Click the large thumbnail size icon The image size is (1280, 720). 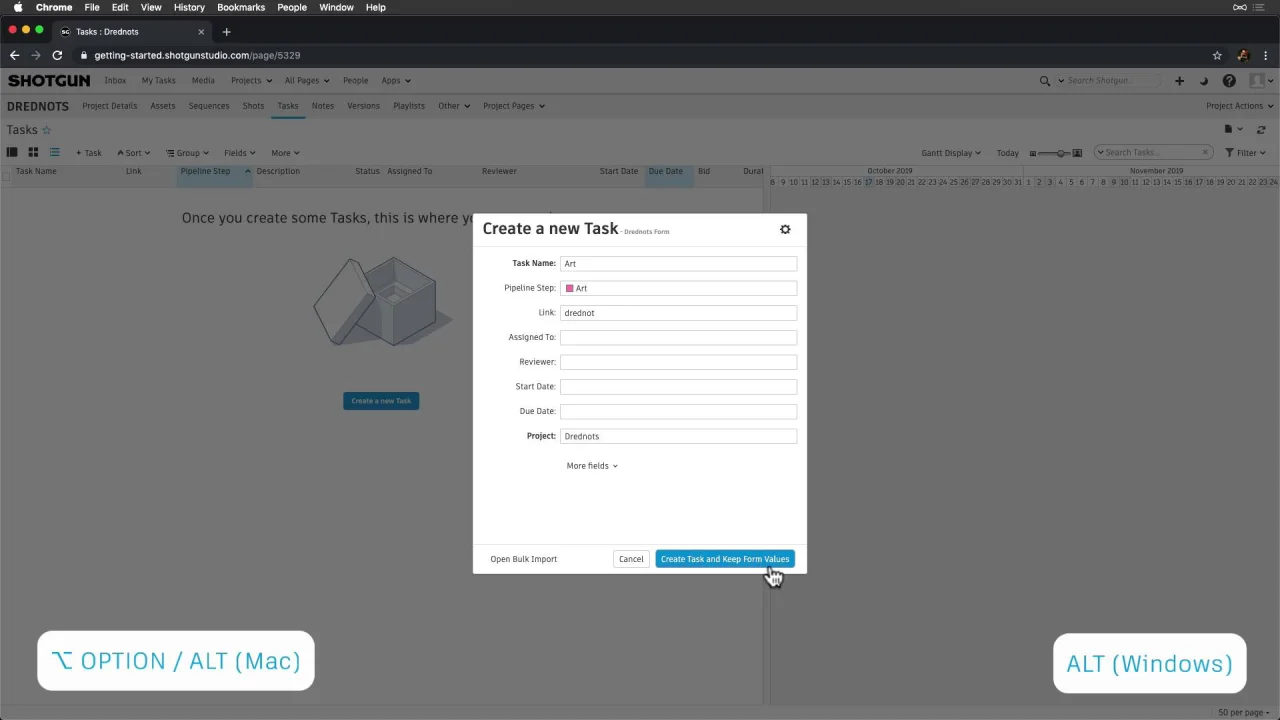pyautogui.click(x=1077, y=153)
